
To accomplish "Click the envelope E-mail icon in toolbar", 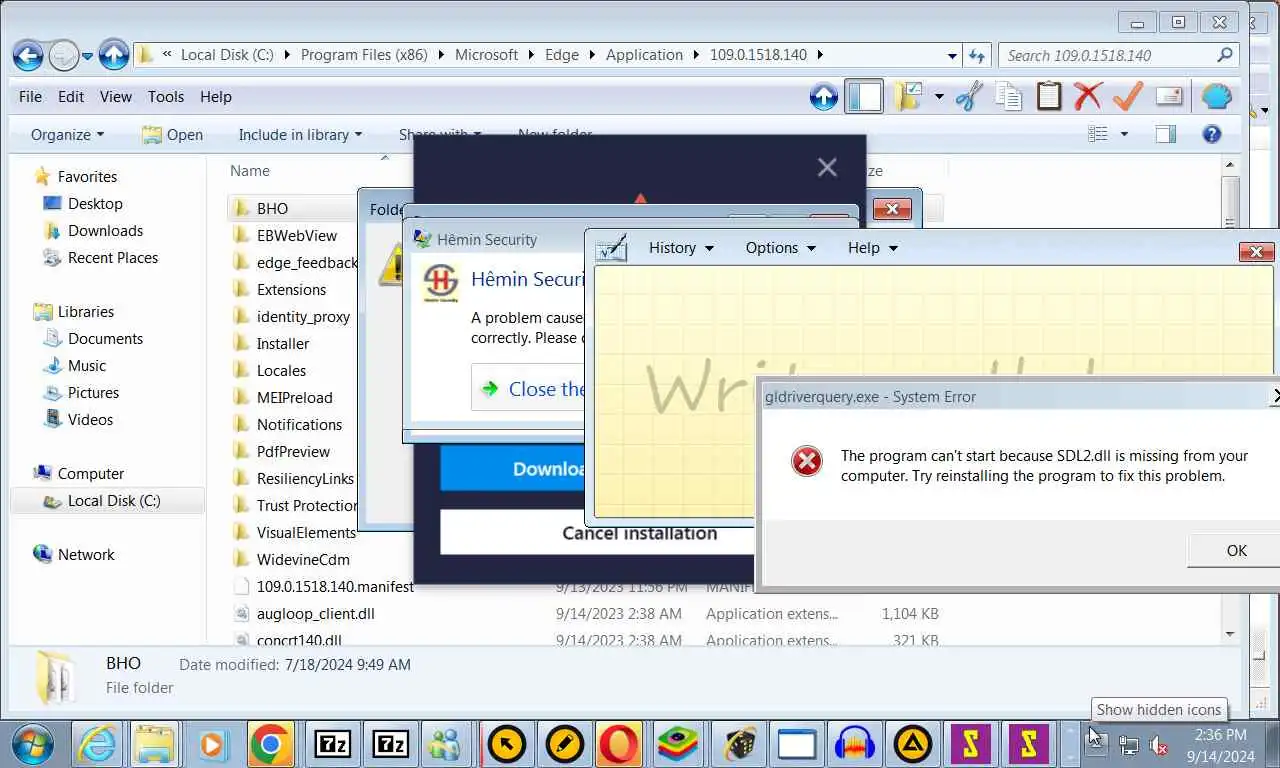I will (1169, 97).
